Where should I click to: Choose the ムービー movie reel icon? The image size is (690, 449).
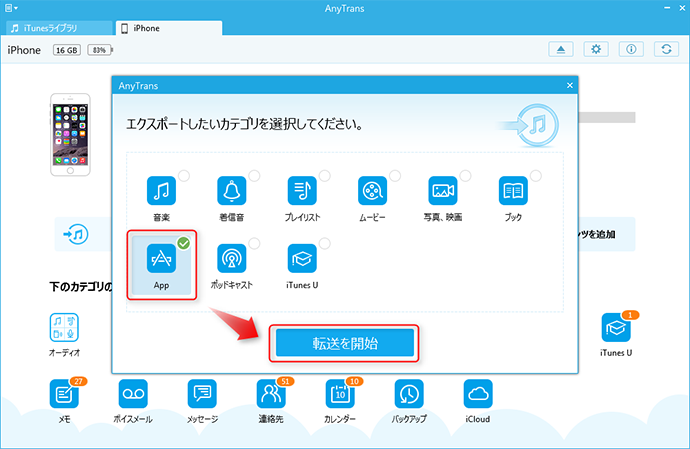coord(372,191)
